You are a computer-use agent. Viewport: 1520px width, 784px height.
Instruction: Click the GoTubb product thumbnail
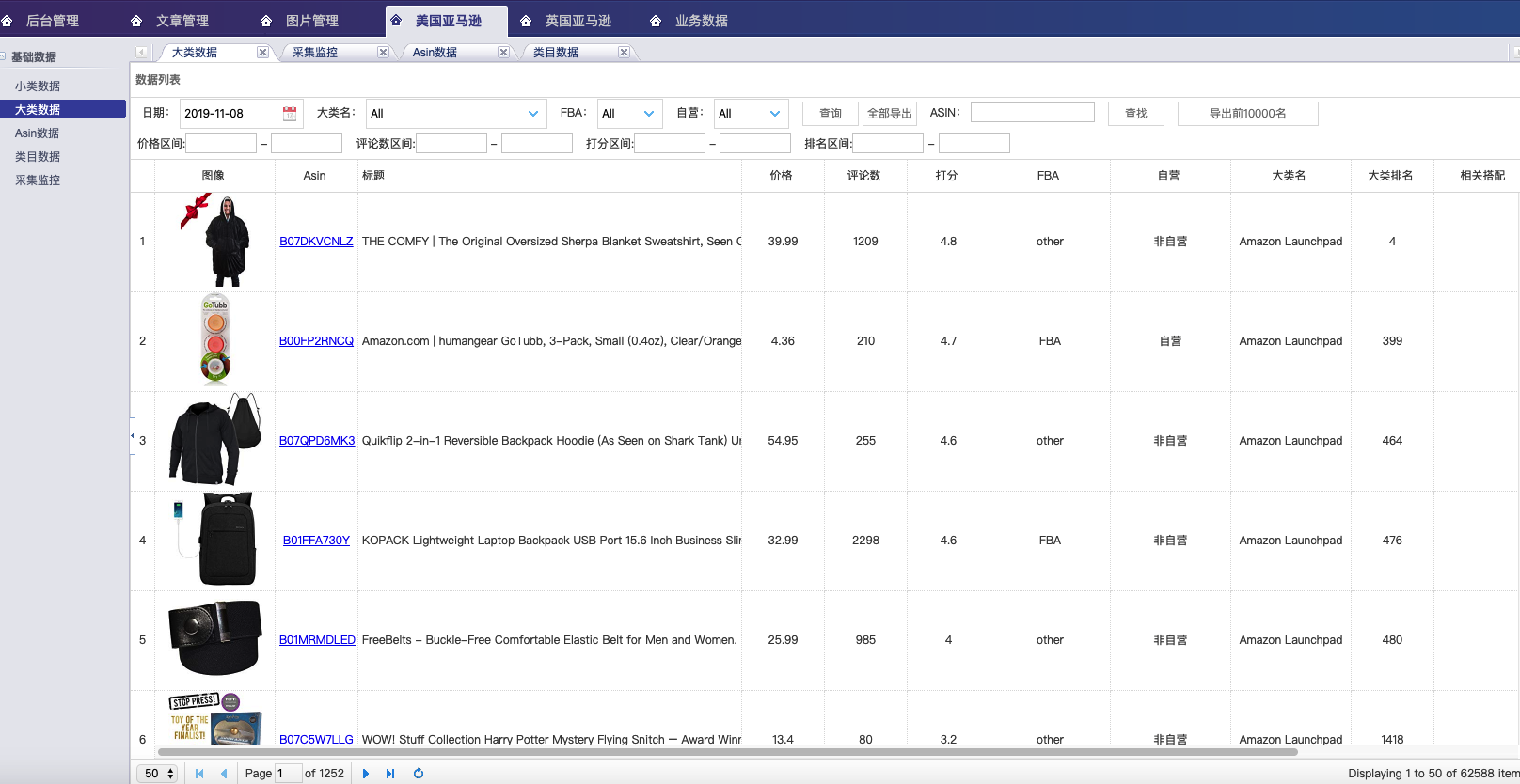(x=215, y=340)
